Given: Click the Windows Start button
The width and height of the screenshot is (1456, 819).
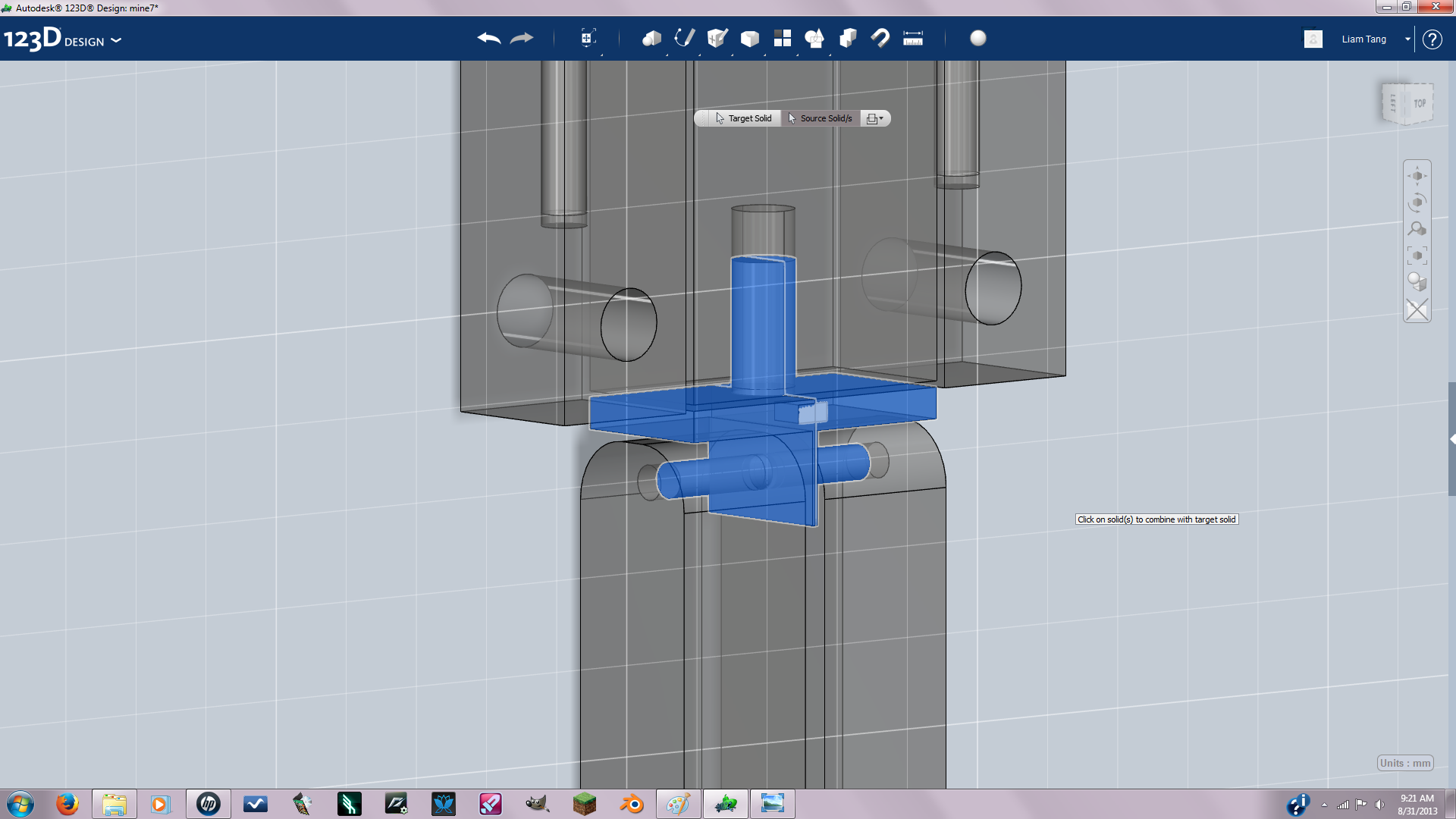Looking at the screenshot, I should (x=20, y=804).
